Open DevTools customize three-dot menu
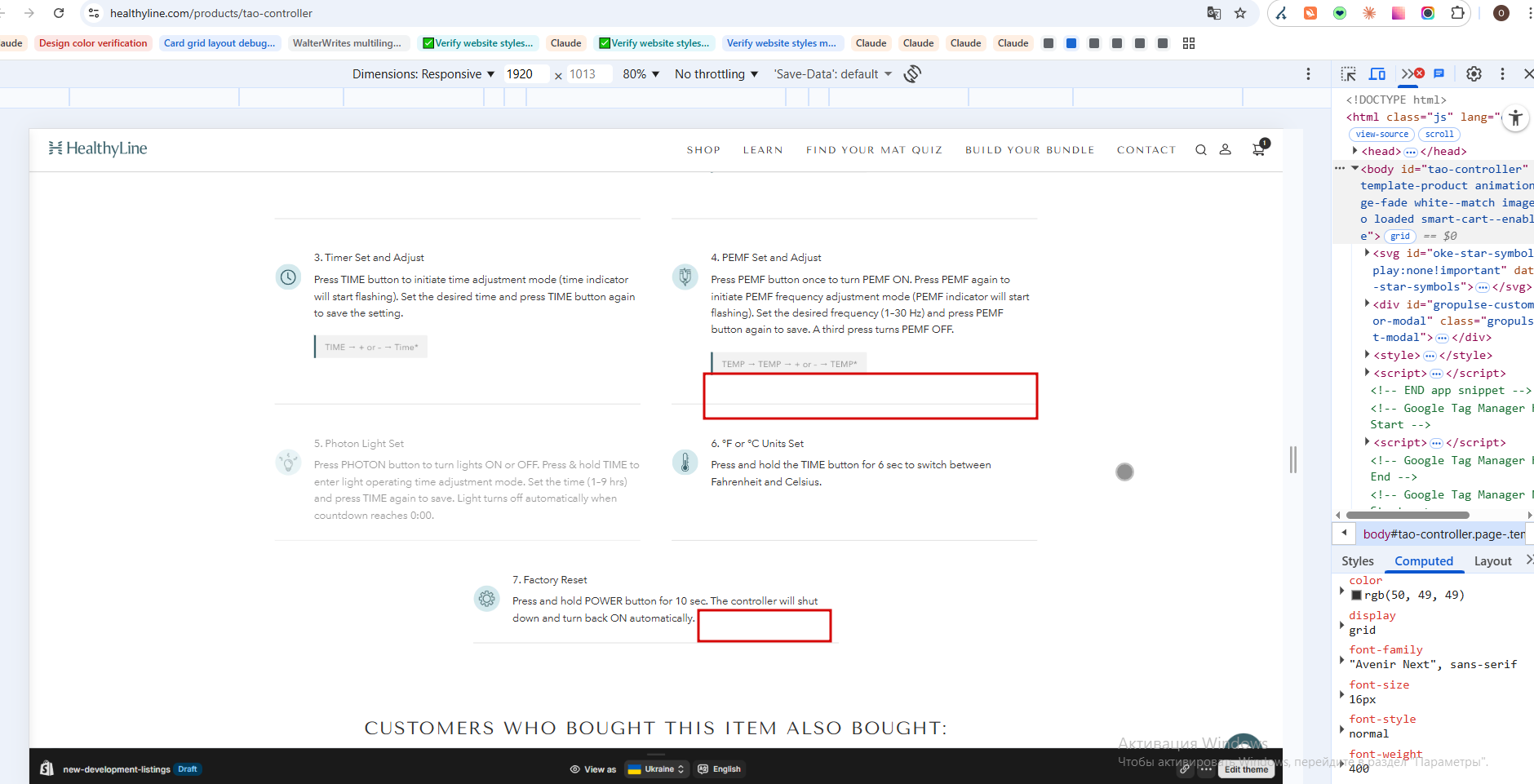Viewport: 1534px width, 784px height. [x=1502, y=74]
